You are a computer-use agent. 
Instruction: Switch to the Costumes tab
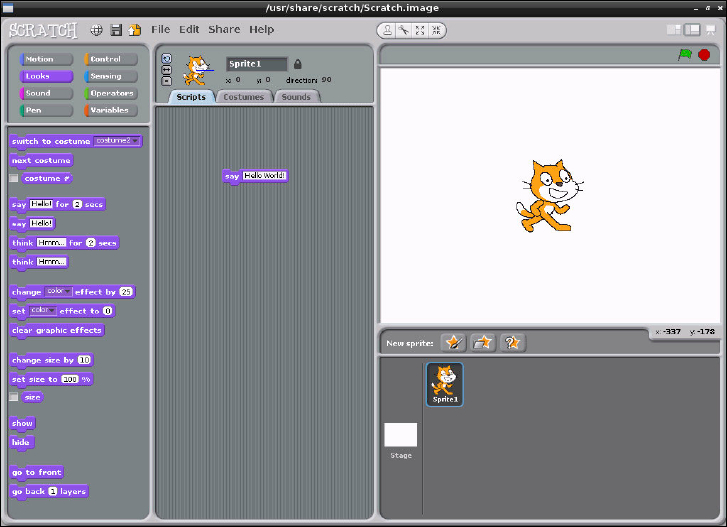tap(243, 97)
